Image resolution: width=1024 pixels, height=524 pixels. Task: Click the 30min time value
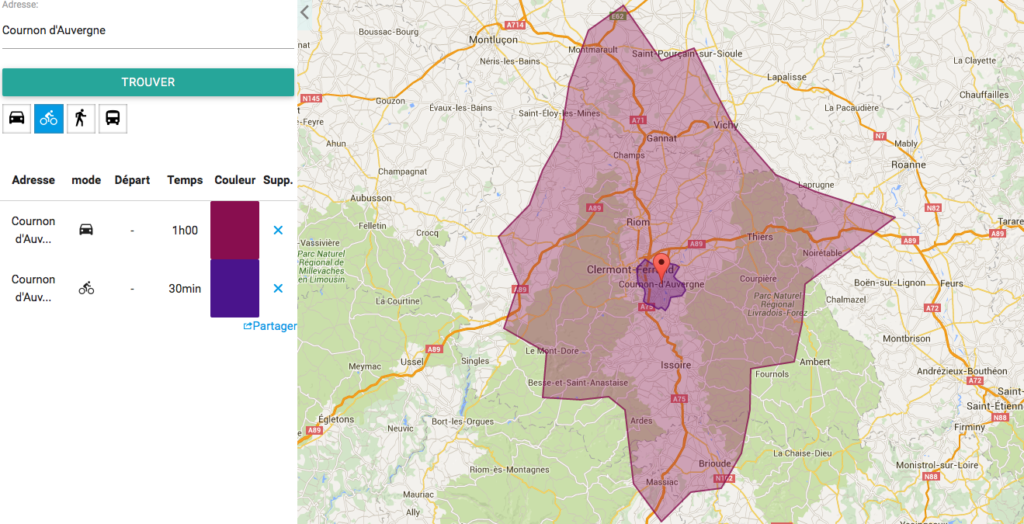(185, 288)
